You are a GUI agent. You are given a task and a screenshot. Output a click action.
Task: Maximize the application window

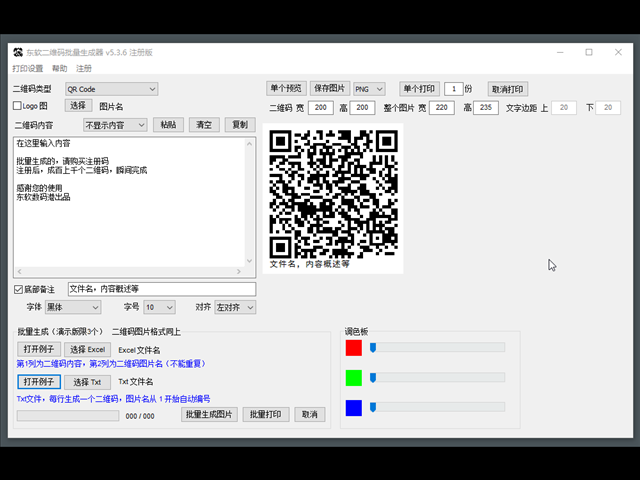coord(589,52)
